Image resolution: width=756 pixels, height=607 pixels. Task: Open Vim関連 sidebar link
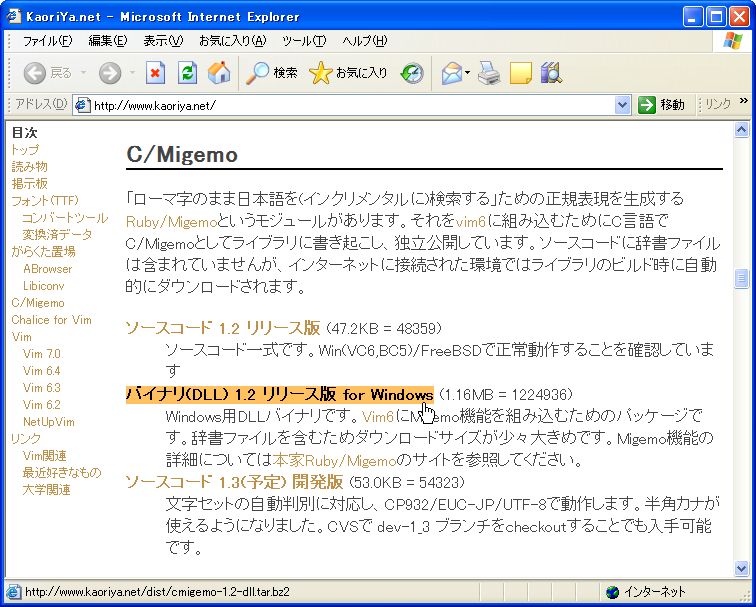tap(44, 456)
